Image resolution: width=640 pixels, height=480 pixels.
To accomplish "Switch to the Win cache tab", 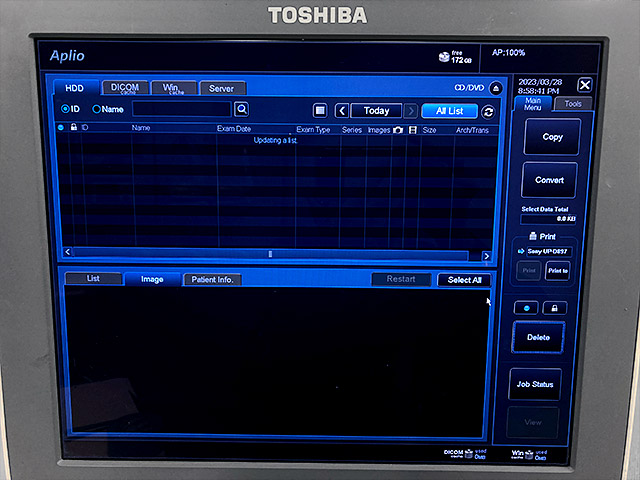I will pos(174,89).
